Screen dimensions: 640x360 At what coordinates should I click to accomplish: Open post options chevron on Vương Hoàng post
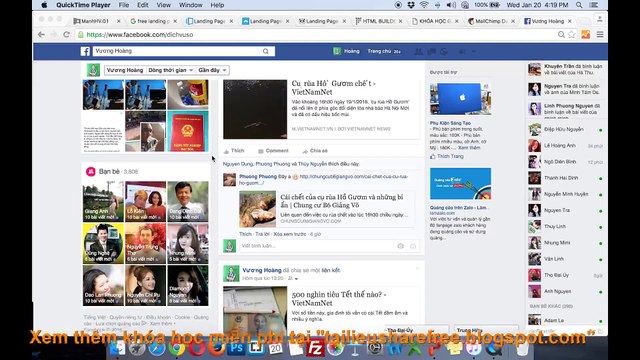(417, 269)
